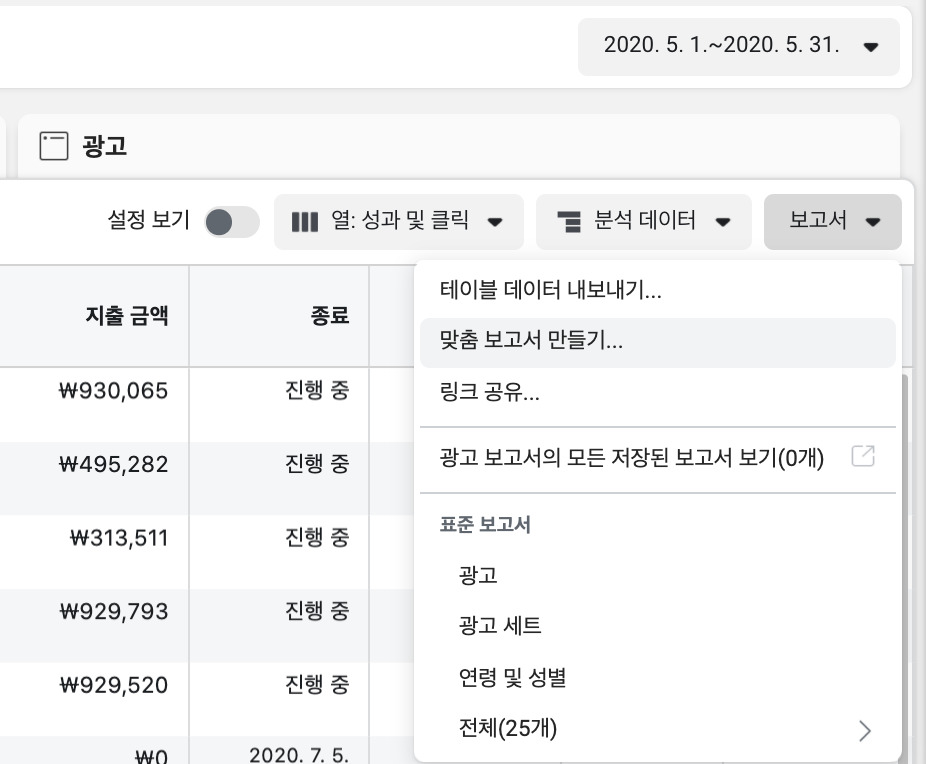Click the report menu vertical scrollbar

click(x=907, y=567)
